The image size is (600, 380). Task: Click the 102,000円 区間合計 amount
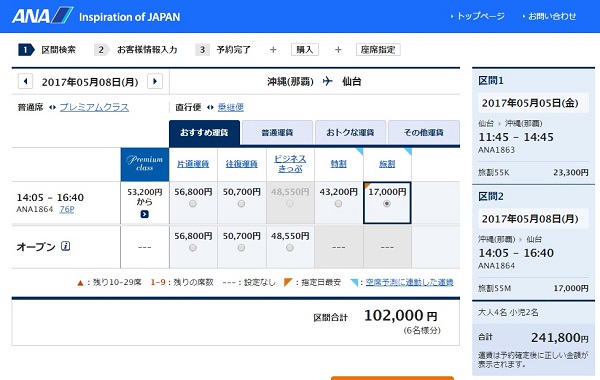pyautogui.click(x=400, y=316)
